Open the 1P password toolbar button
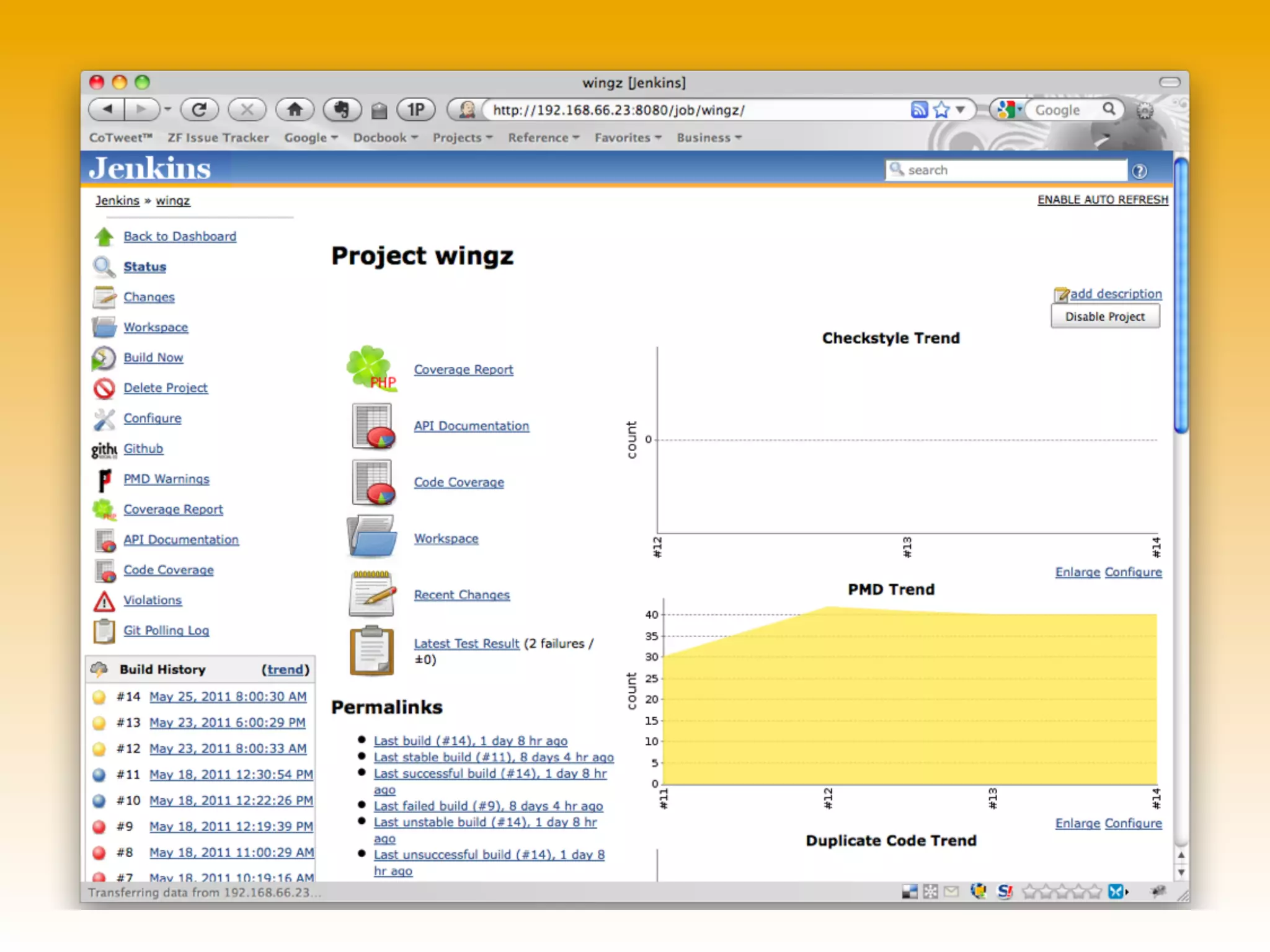1270x952 pixels. (416, 110)
